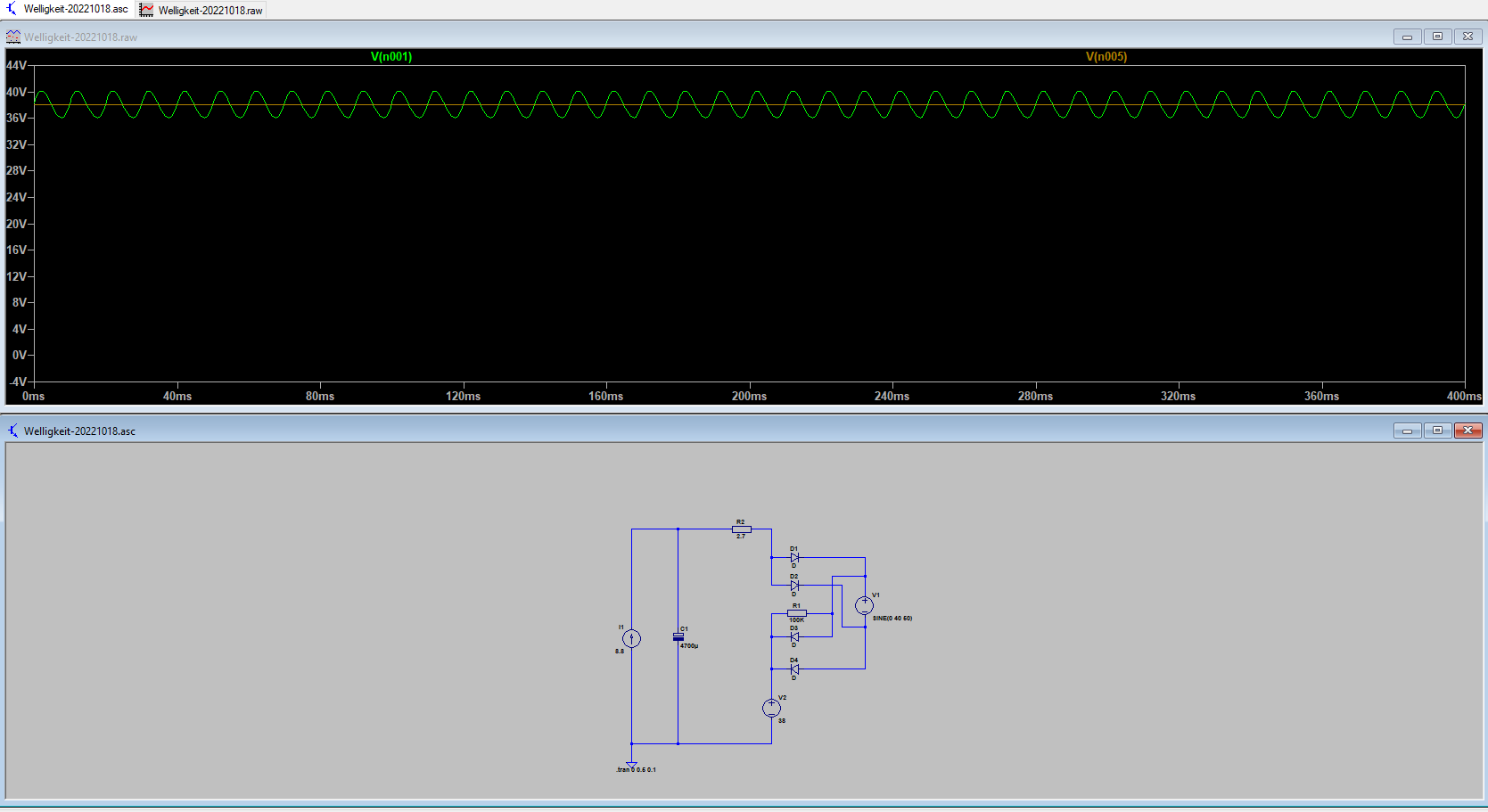Click the 400ms label on time axis
Viewport: 1488px width, 812px height.
pyautogui.click(x=1464, y=396)
